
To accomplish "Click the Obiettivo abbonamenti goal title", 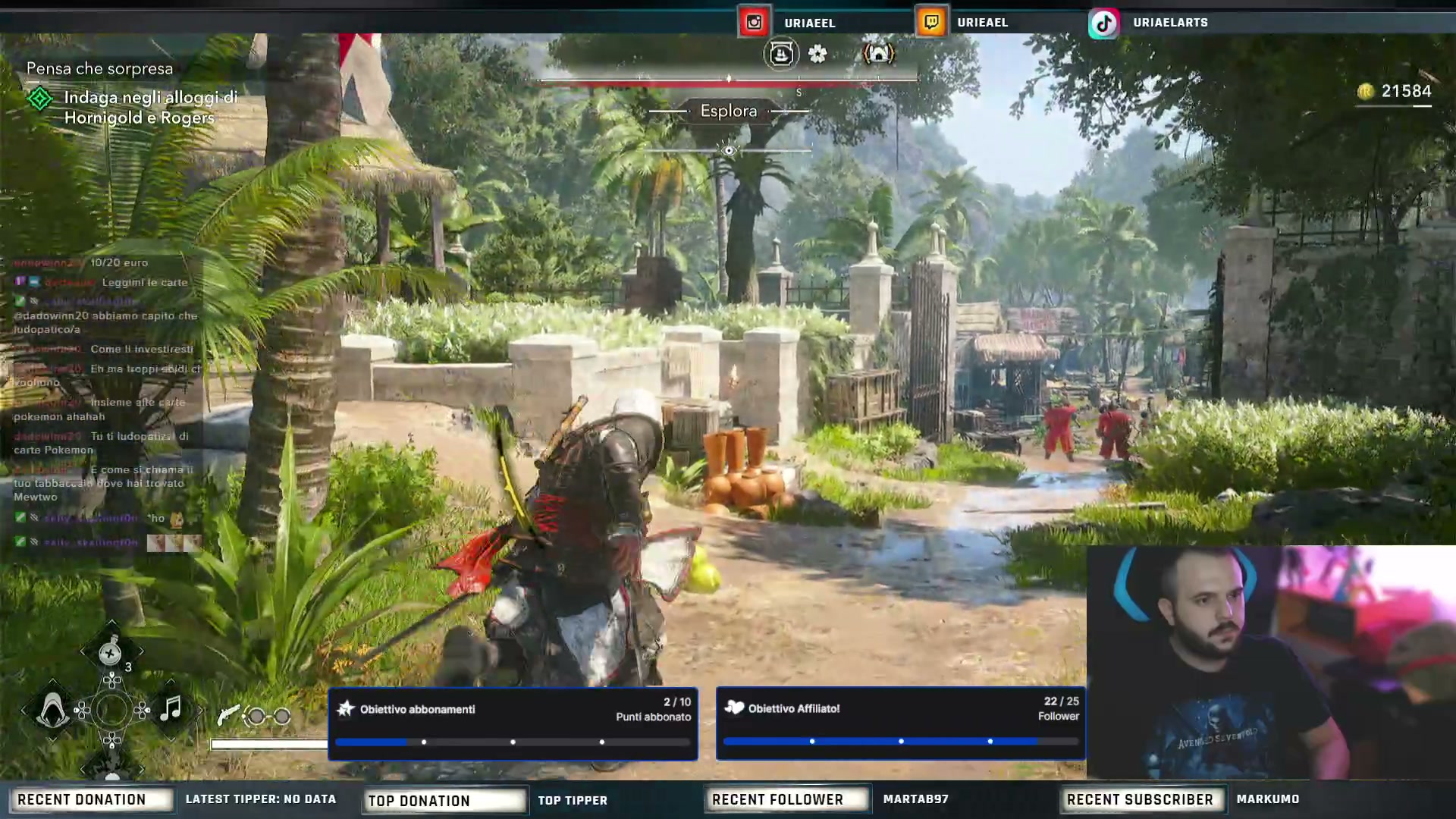I will coord(418,709).
